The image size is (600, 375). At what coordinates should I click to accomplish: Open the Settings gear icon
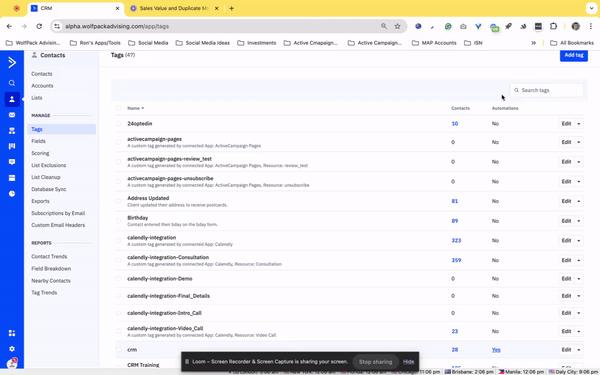click(x=12, y=349)
